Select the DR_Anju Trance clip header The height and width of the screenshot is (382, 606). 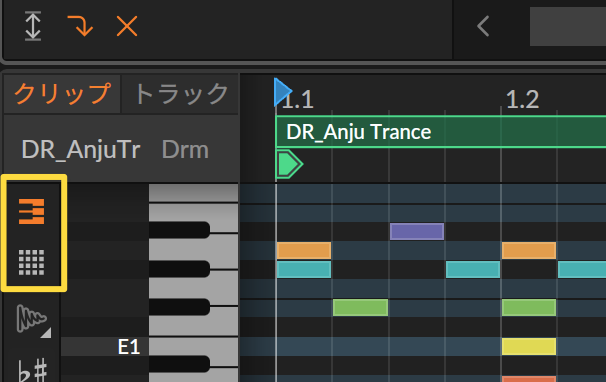pos(441,132)
